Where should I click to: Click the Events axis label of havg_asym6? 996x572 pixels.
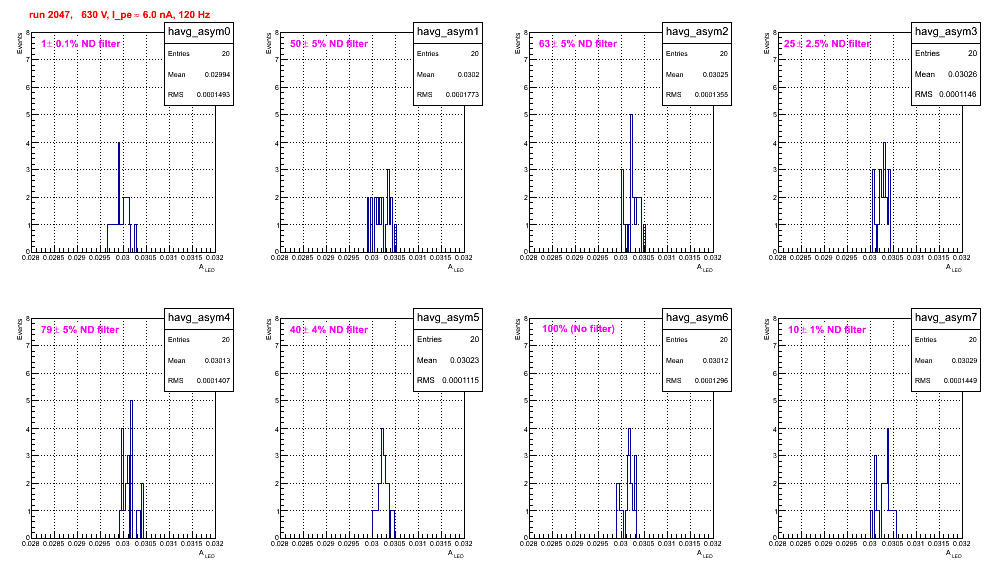518,330
